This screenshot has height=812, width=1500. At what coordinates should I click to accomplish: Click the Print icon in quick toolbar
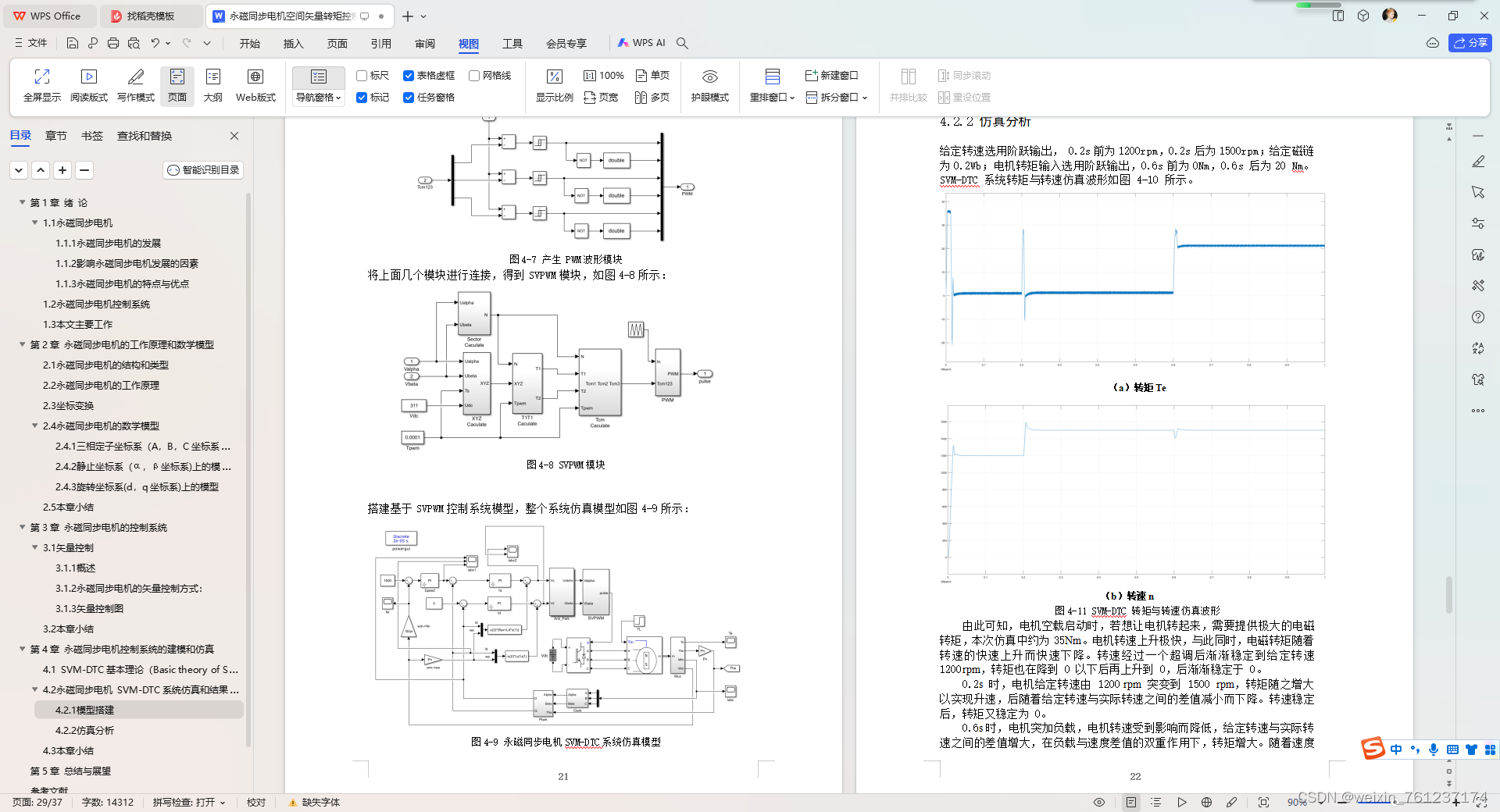point(113,43)
